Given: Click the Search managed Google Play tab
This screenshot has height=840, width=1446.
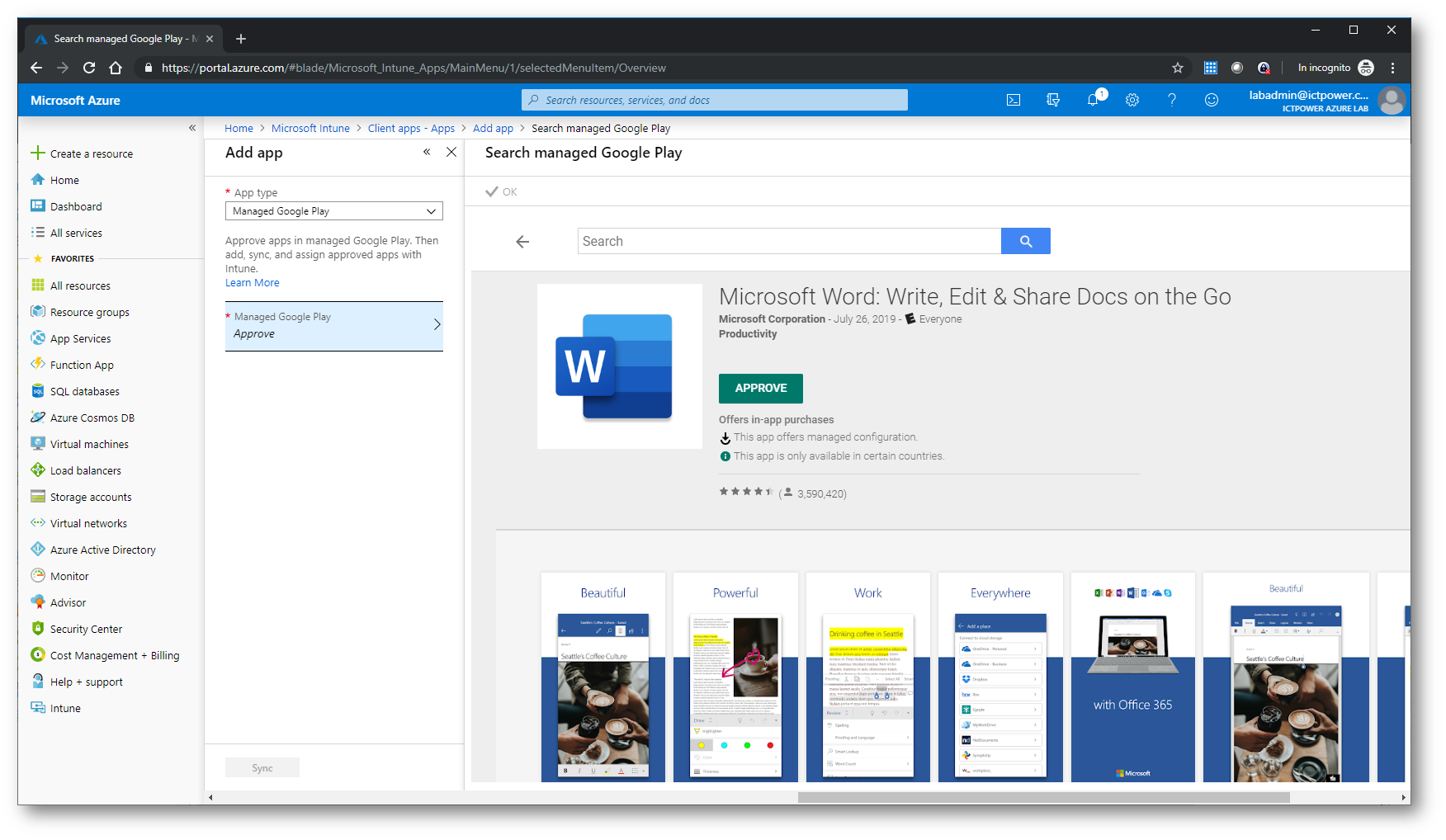Looking at the screenshot, I should pyautogui.click(x=122, y=39).
